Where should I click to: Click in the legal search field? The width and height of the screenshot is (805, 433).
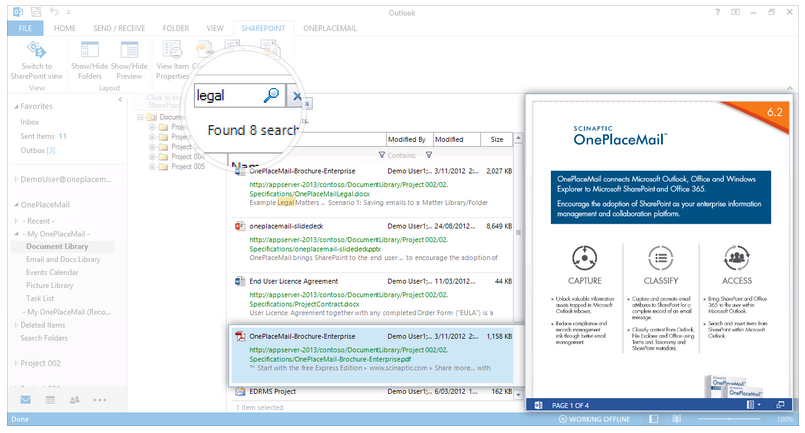pos(225,96)
